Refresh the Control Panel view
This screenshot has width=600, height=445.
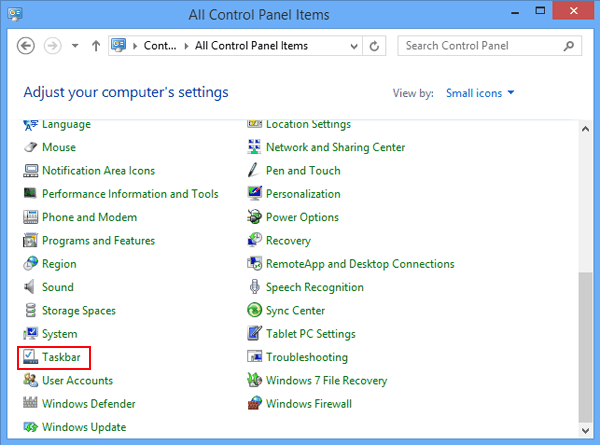(x=374, y=46)
